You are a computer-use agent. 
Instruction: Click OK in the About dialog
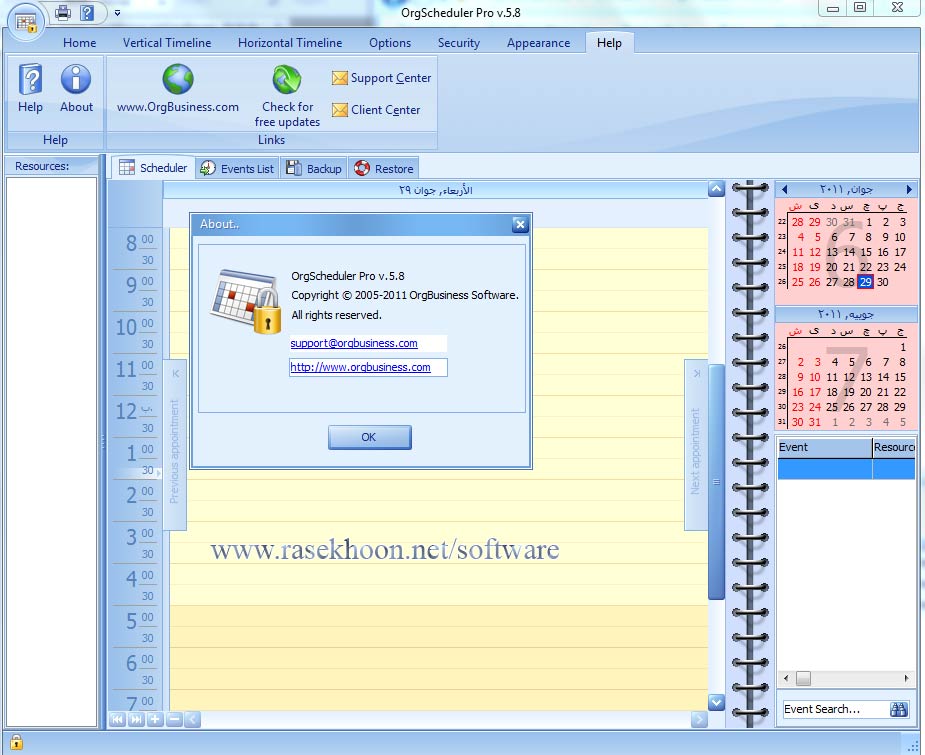(x=369, y=437)
